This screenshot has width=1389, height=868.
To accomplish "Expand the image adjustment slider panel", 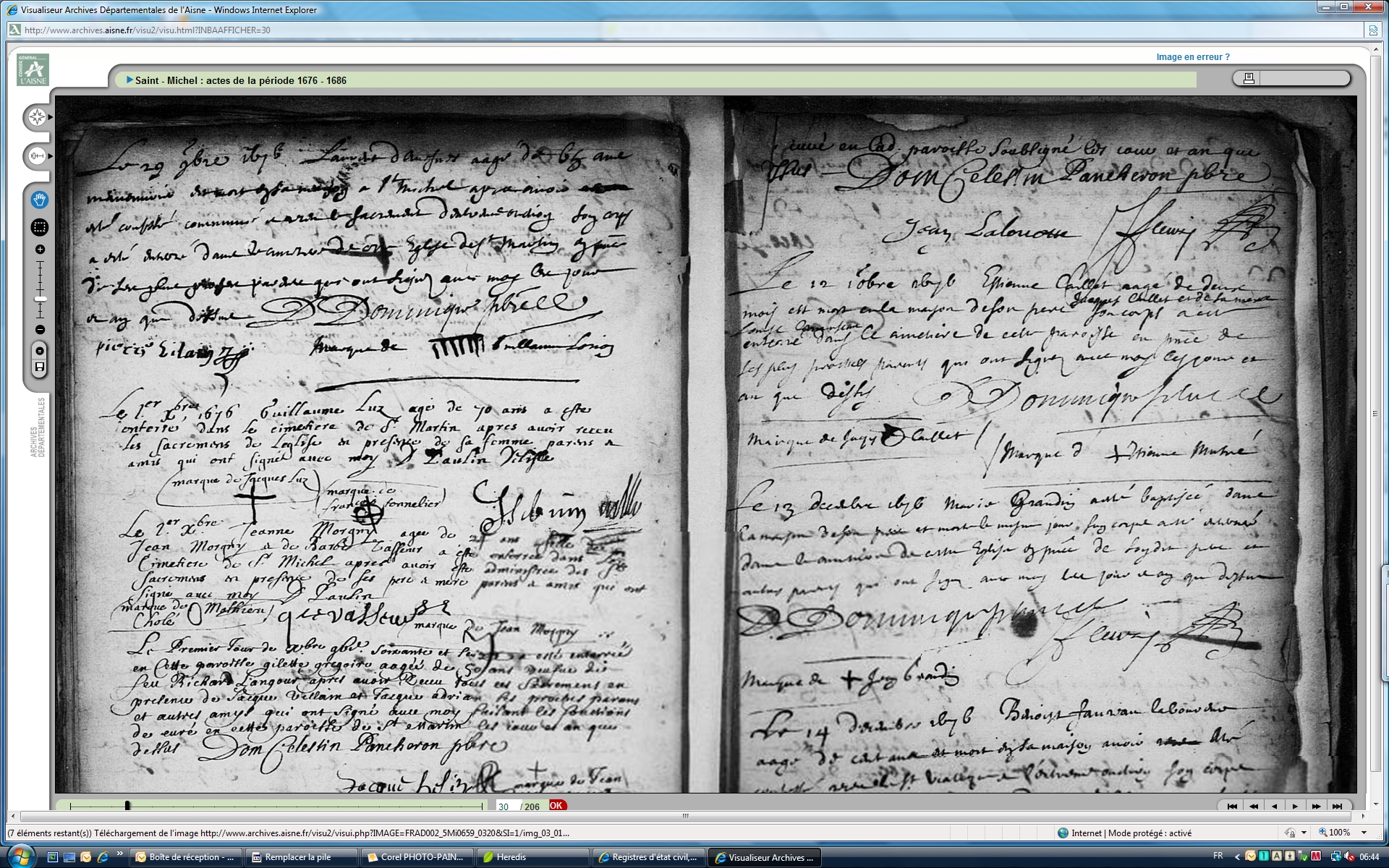I will (x=38, y=156).
